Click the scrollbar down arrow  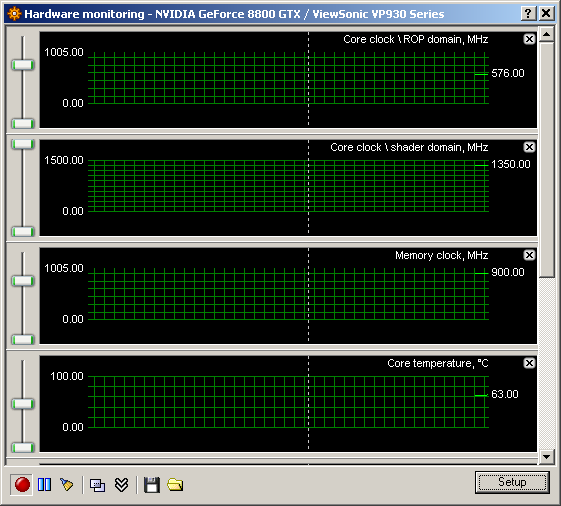click(x=547, y=457)
